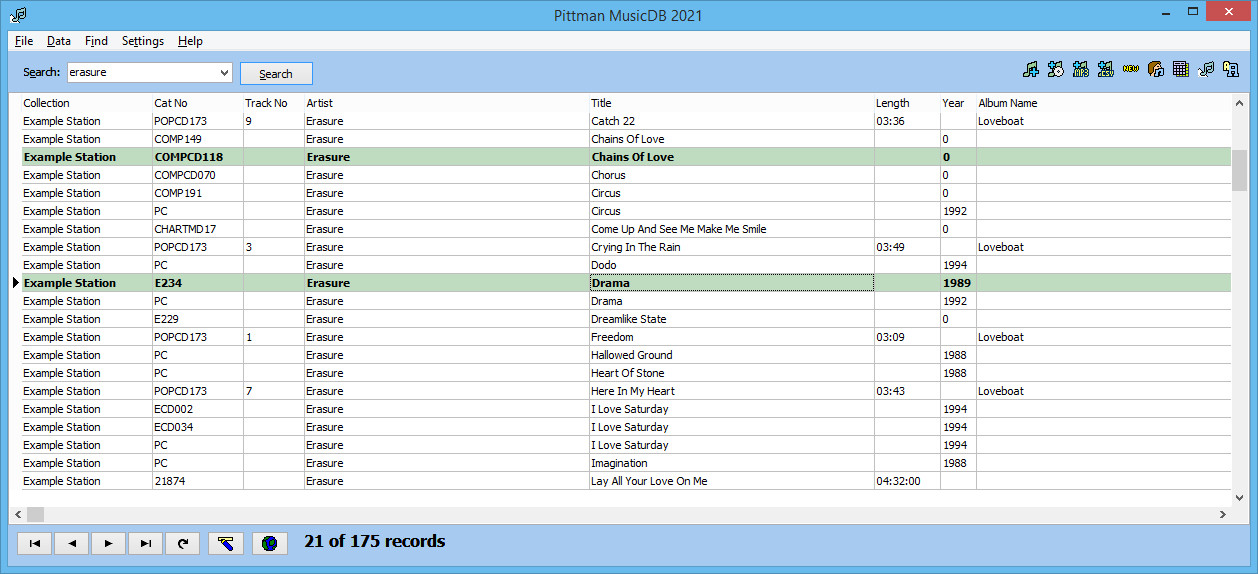
Task: Select the Catch 22 title cell
Action: click(x=731, y=121)
